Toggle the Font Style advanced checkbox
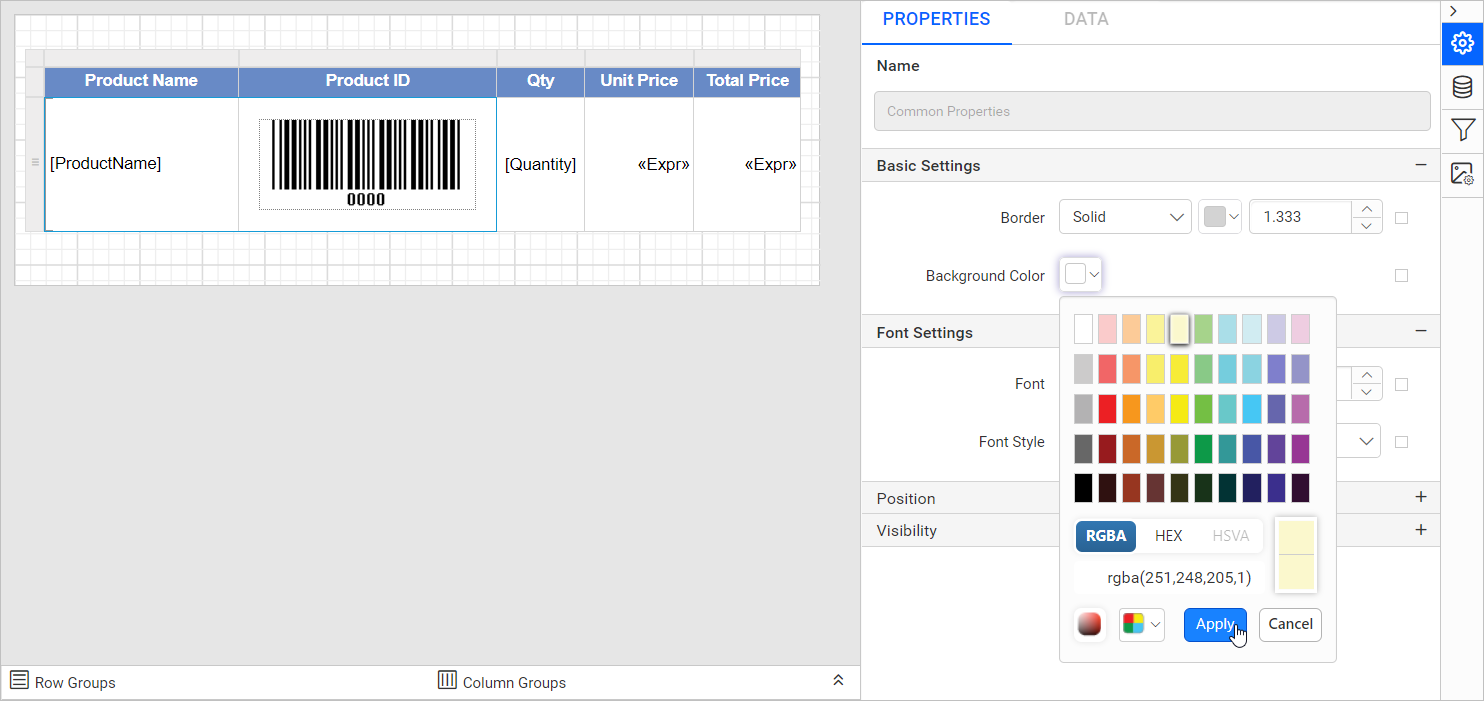1484x701 pixels. 1401,442
